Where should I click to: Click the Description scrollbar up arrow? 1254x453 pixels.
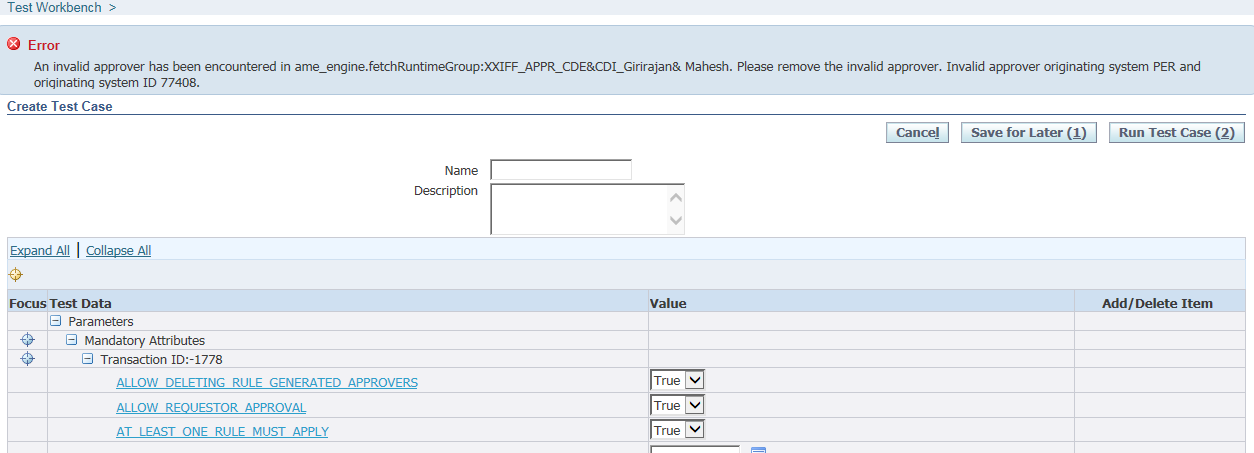tap(676, 198)
